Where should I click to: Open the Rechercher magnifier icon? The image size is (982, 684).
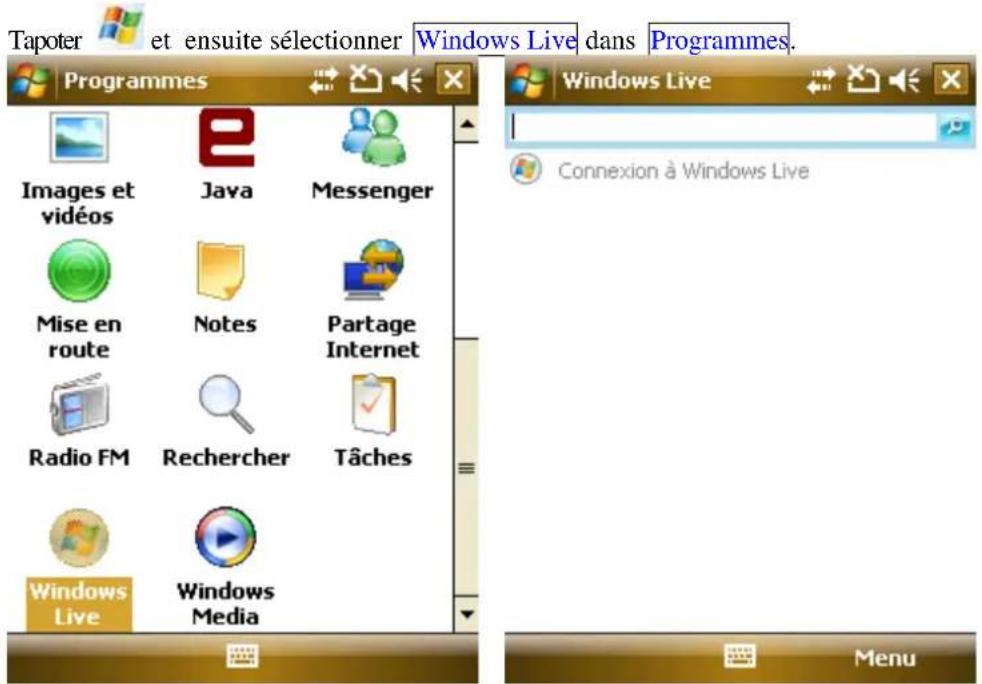[x=227, y=404]
